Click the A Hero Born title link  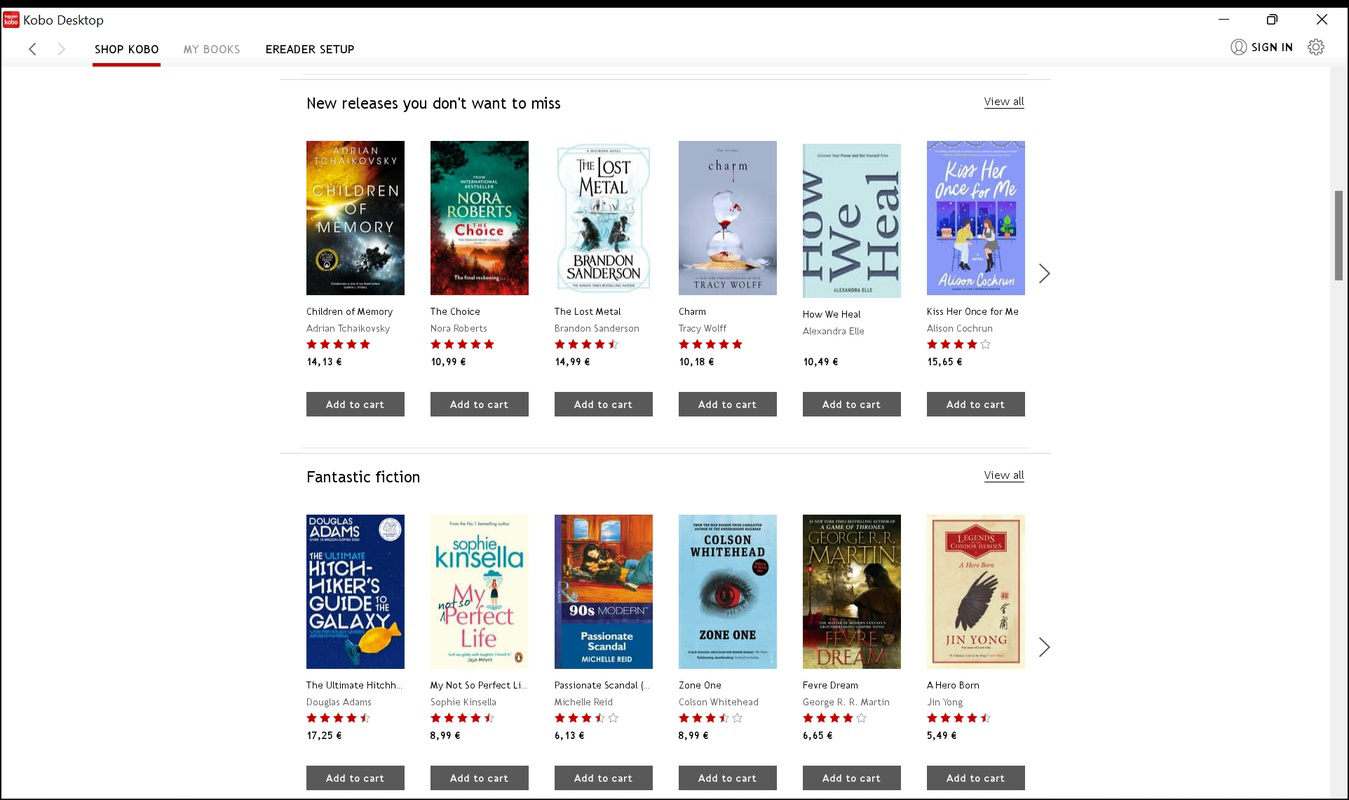coord(953,686)
